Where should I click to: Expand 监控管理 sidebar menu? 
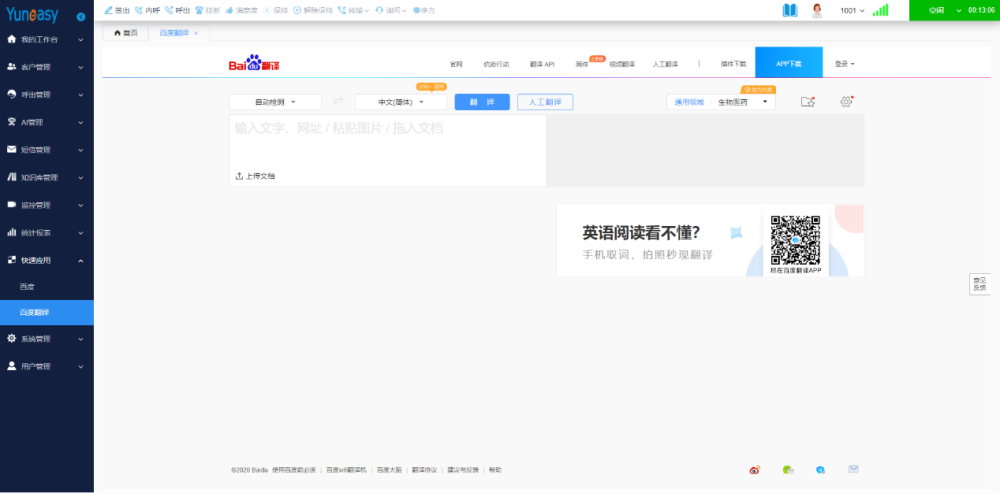[x=47, y=205]
